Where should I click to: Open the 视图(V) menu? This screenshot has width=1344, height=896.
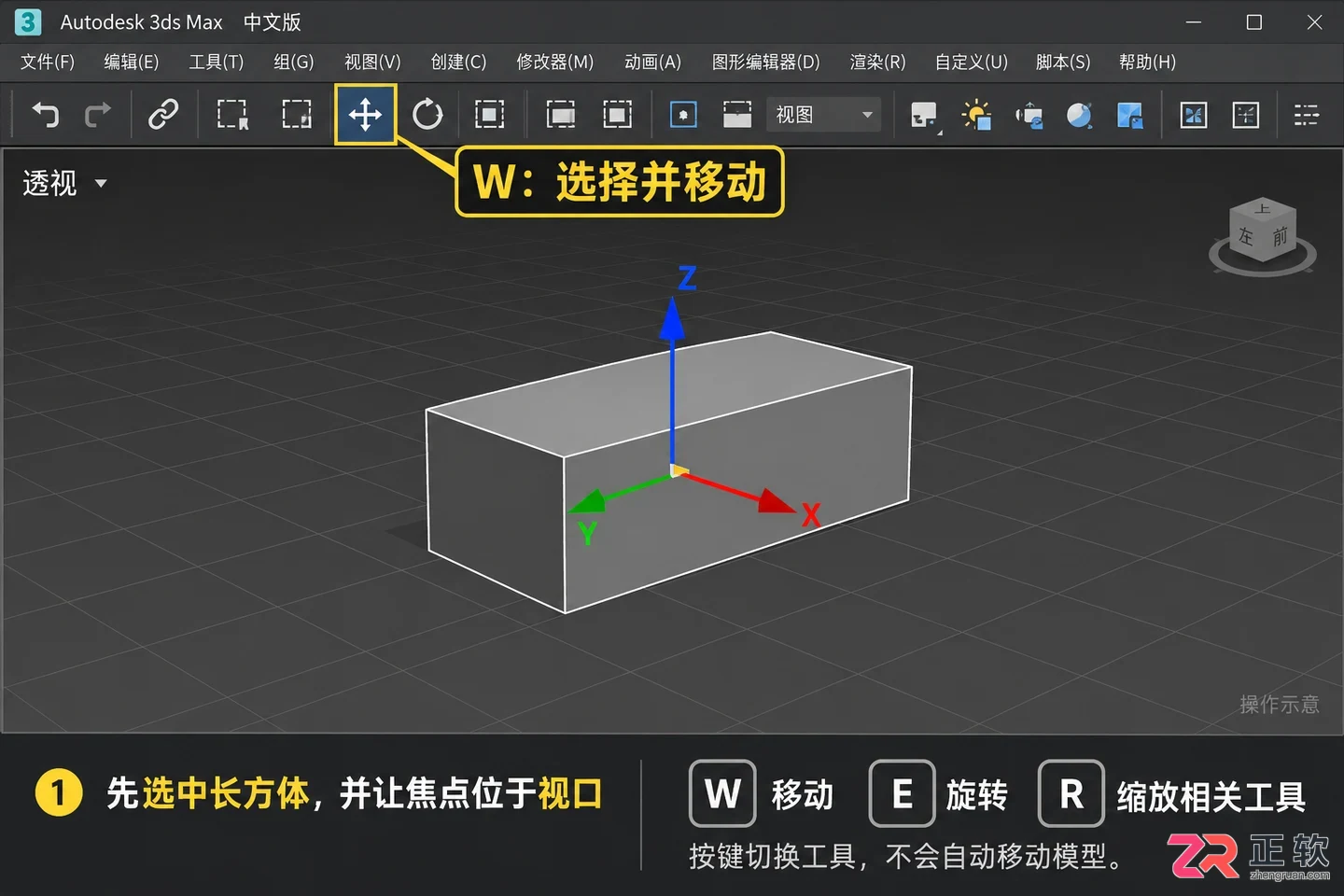(372, 63)
